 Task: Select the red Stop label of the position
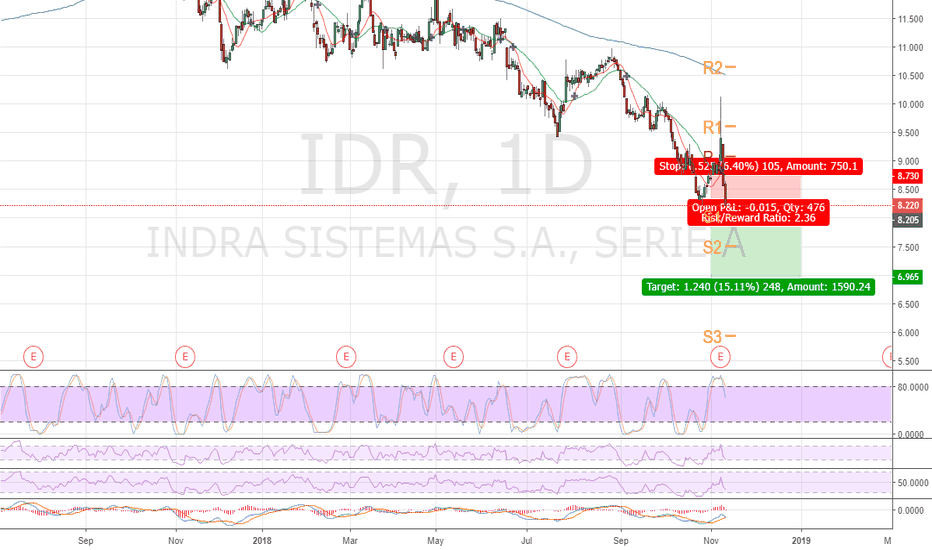pos(758,166)
